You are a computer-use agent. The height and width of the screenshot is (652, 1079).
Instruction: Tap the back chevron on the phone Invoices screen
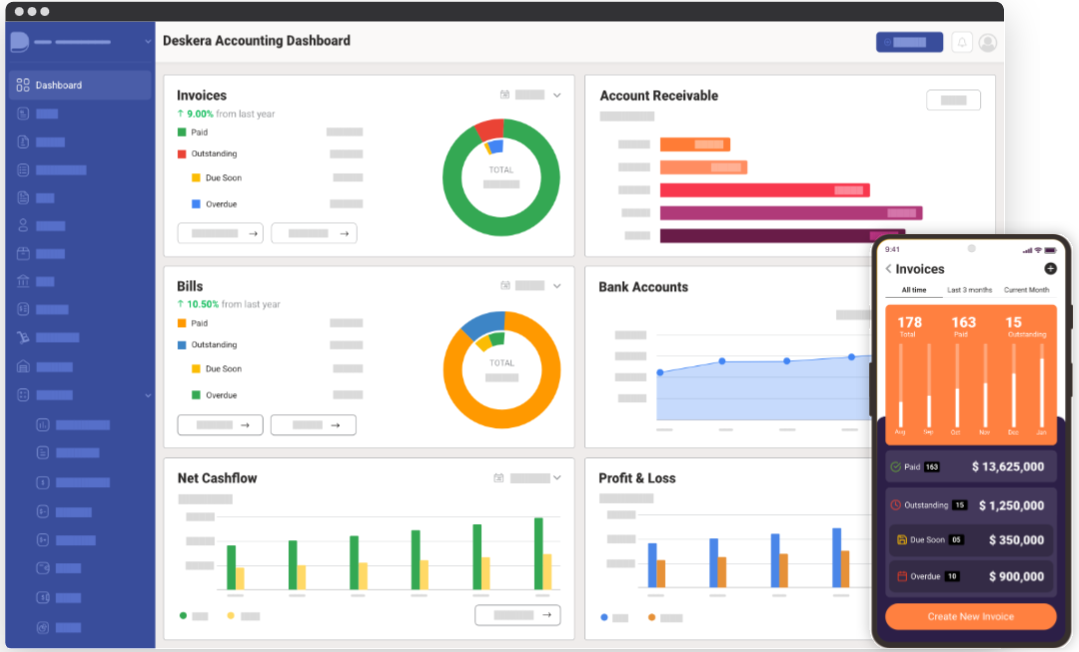coord(888,269)
